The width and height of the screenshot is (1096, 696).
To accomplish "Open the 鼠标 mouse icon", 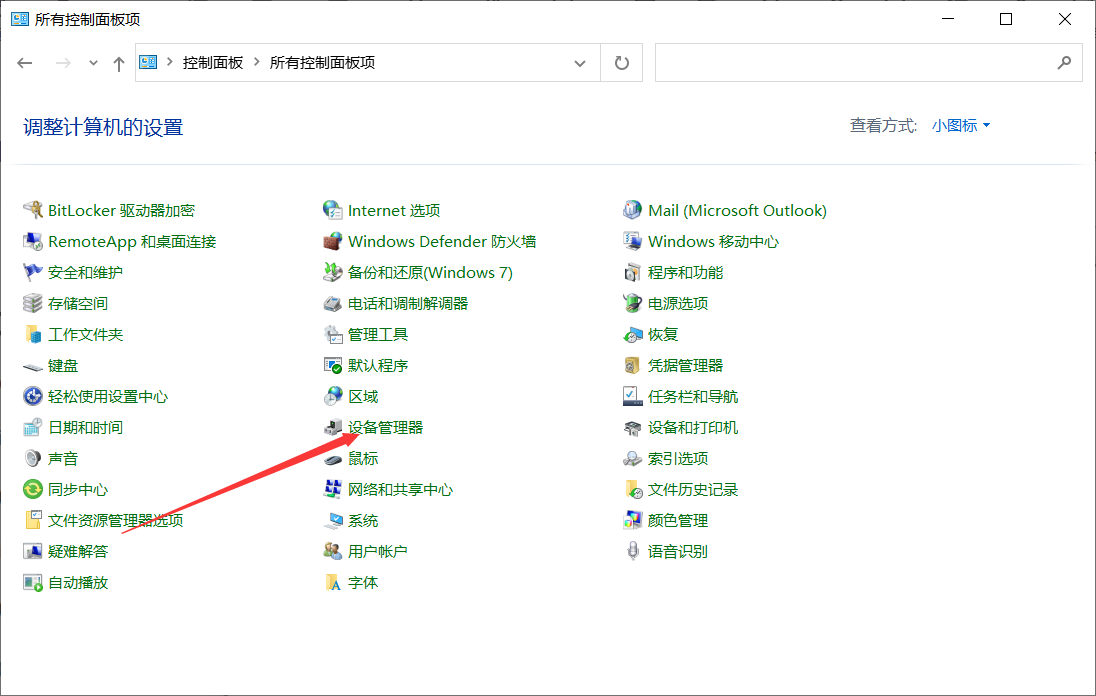I will 333,458.
